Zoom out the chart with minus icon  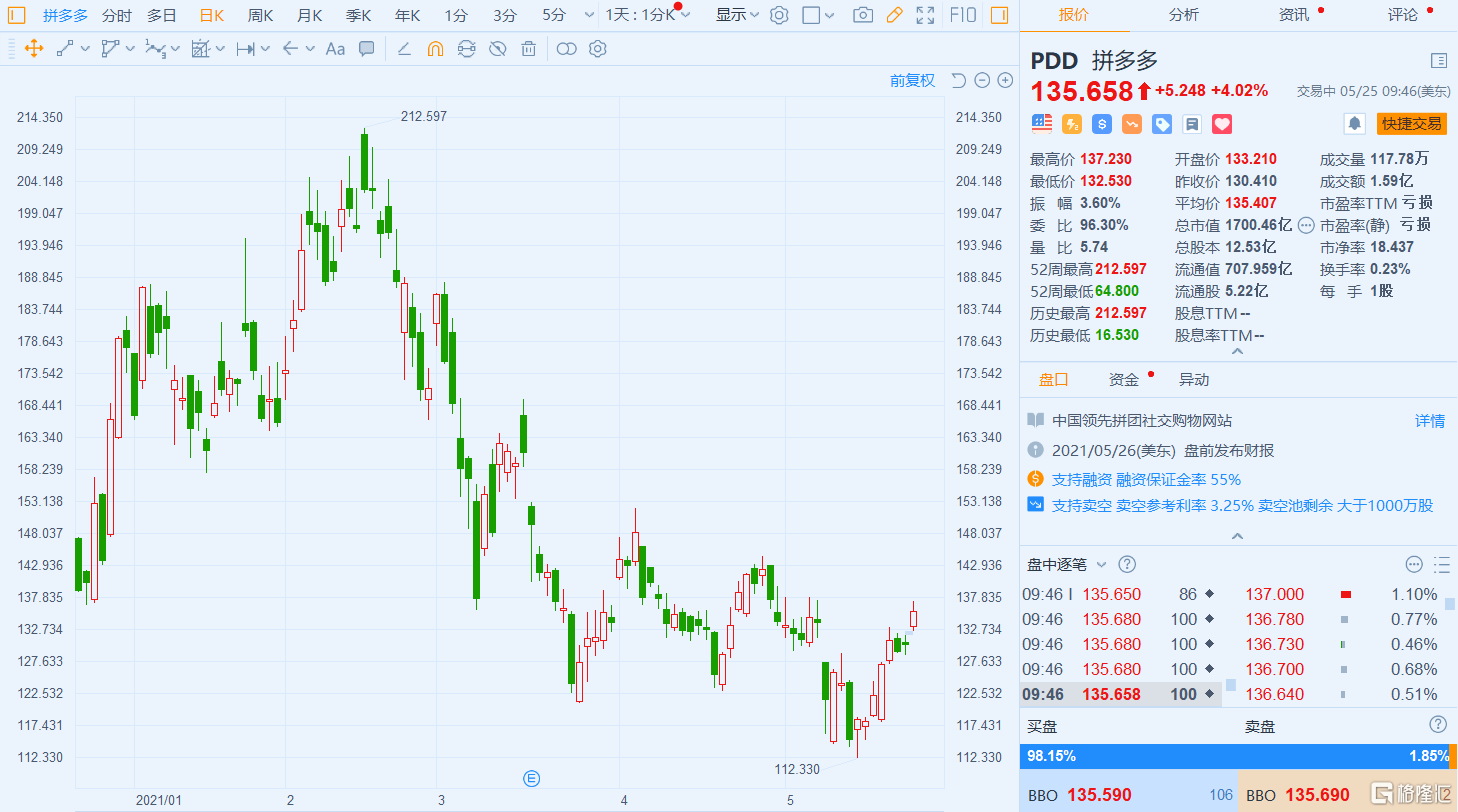pos(982,80)
